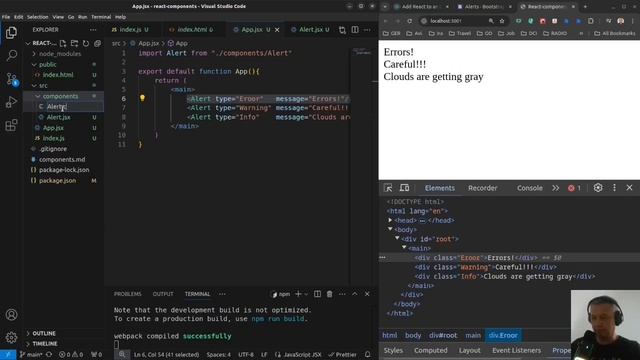Open the Recorder tab in DevTools
The height and width of the screenshot is (360, 640).
pyautogui.click(x=482, y=188)
